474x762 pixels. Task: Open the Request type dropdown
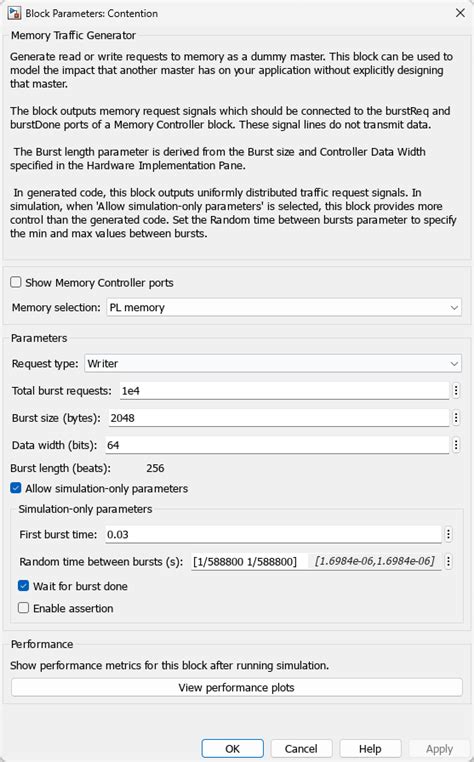273,364
